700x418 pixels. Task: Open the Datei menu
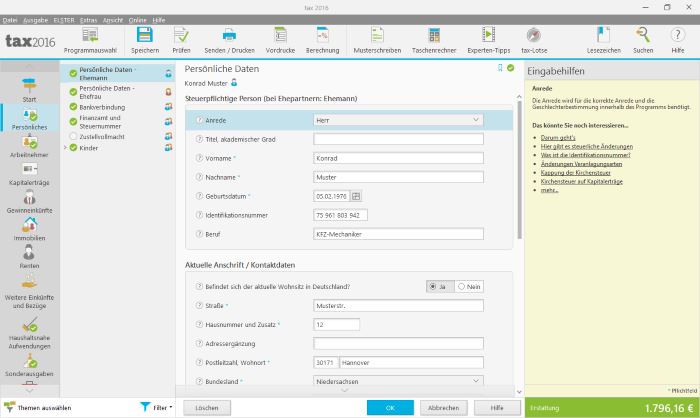coord(10,20)
